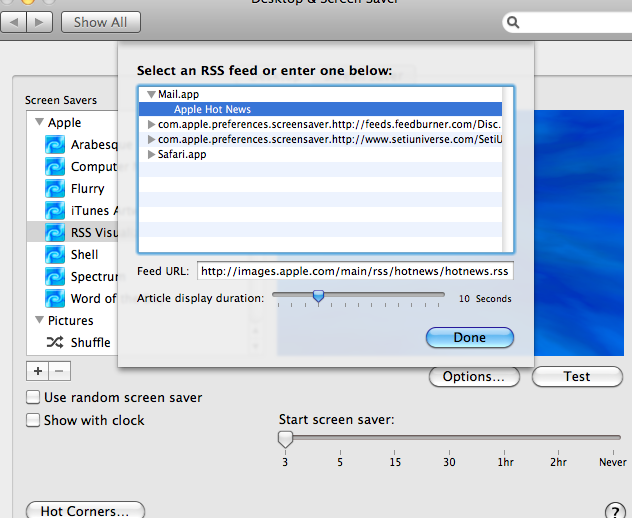632x518 pixels.
Task: Enable Use random screen saver
Action: pyautogui.click(x=33, y=397)
